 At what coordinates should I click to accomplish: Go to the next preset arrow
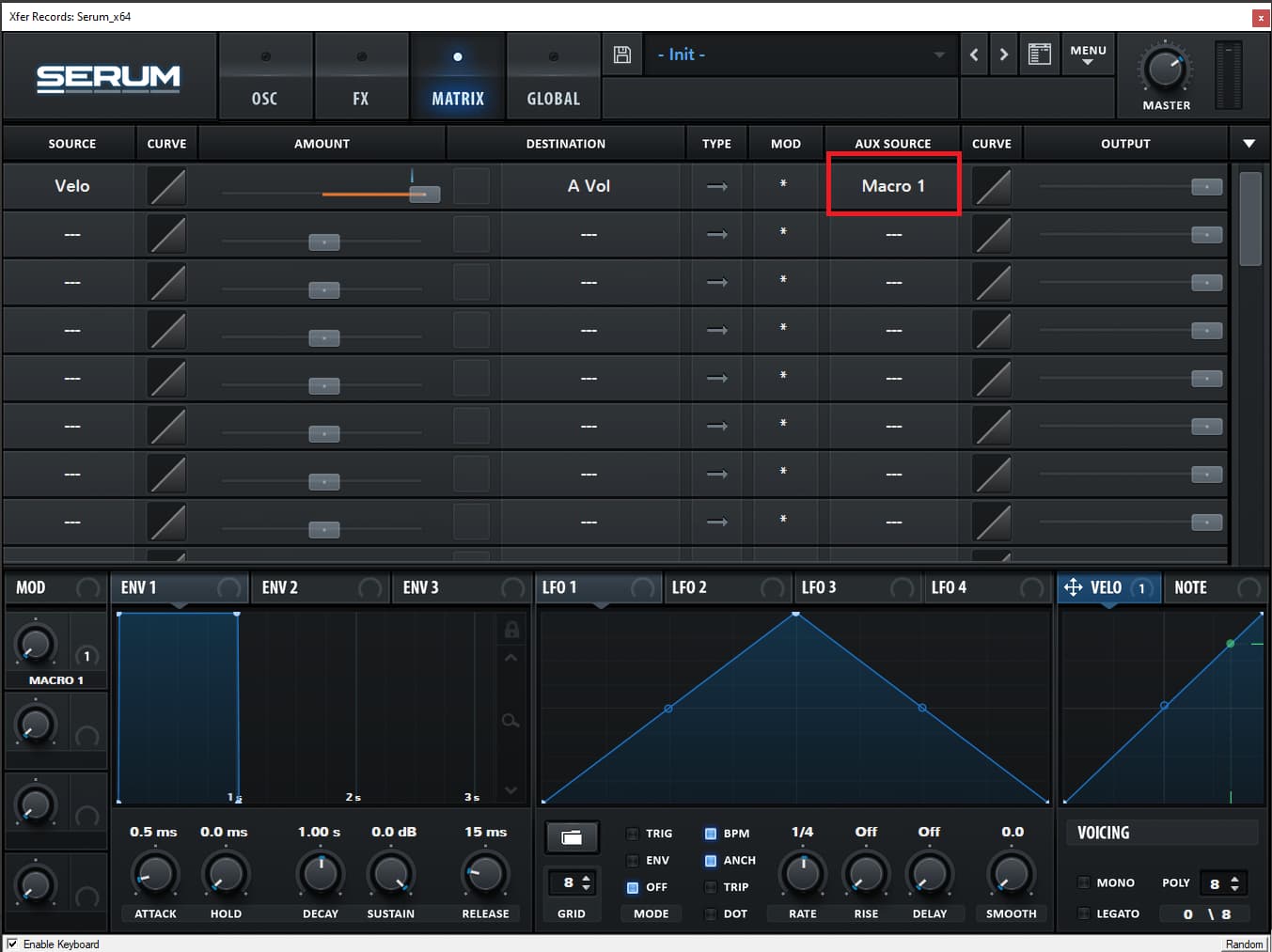[x=1004, y=55]
